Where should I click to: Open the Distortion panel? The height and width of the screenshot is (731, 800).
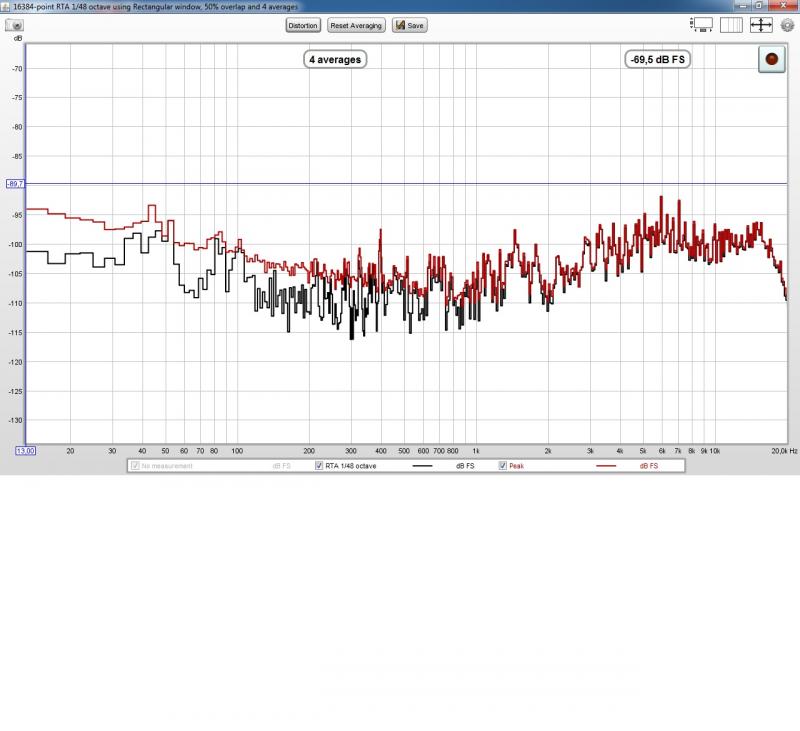click(x=302, y=25)
